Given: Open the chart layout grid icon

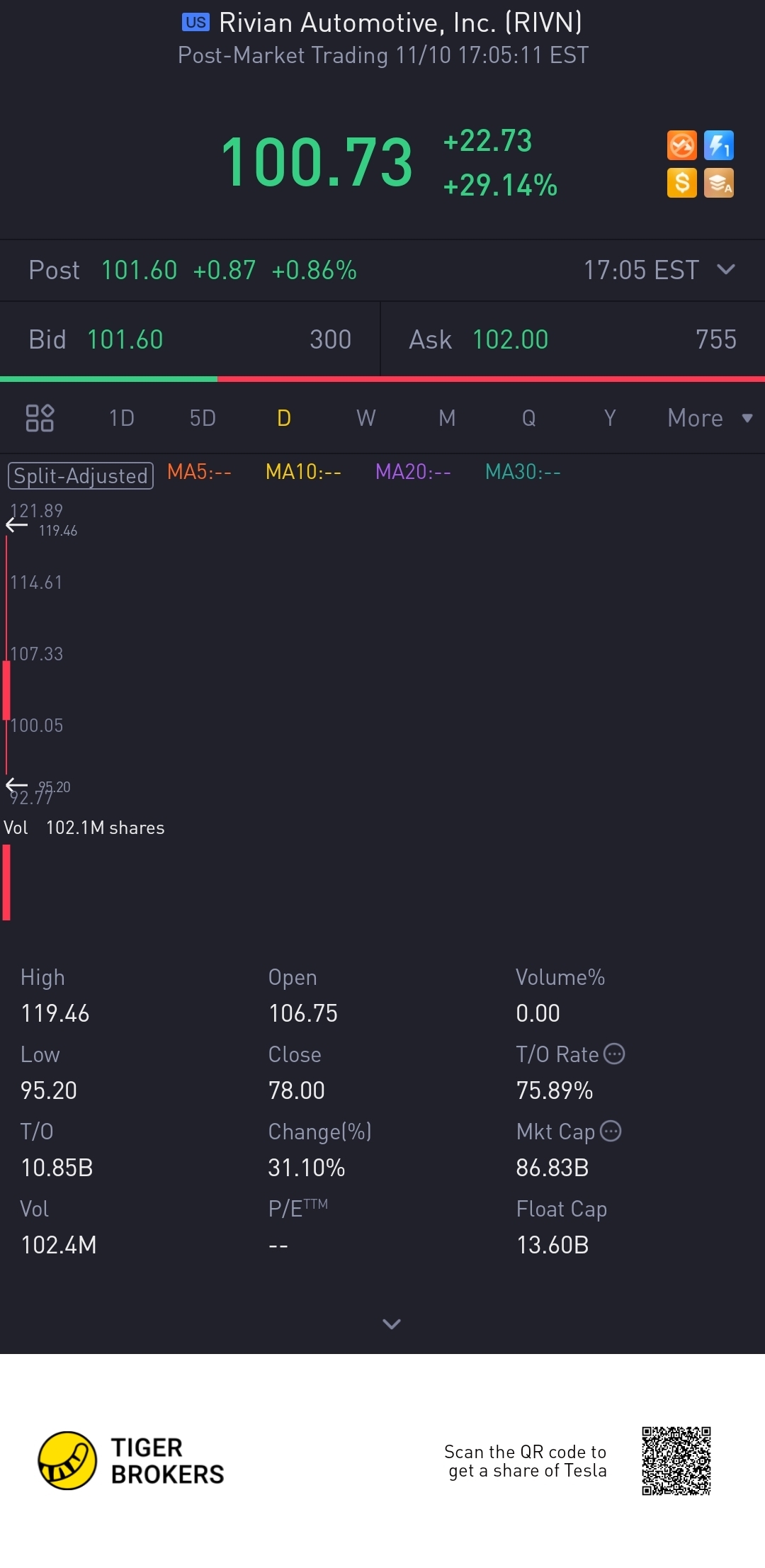Looking at the screenshot, I should (x=40, y=418).
